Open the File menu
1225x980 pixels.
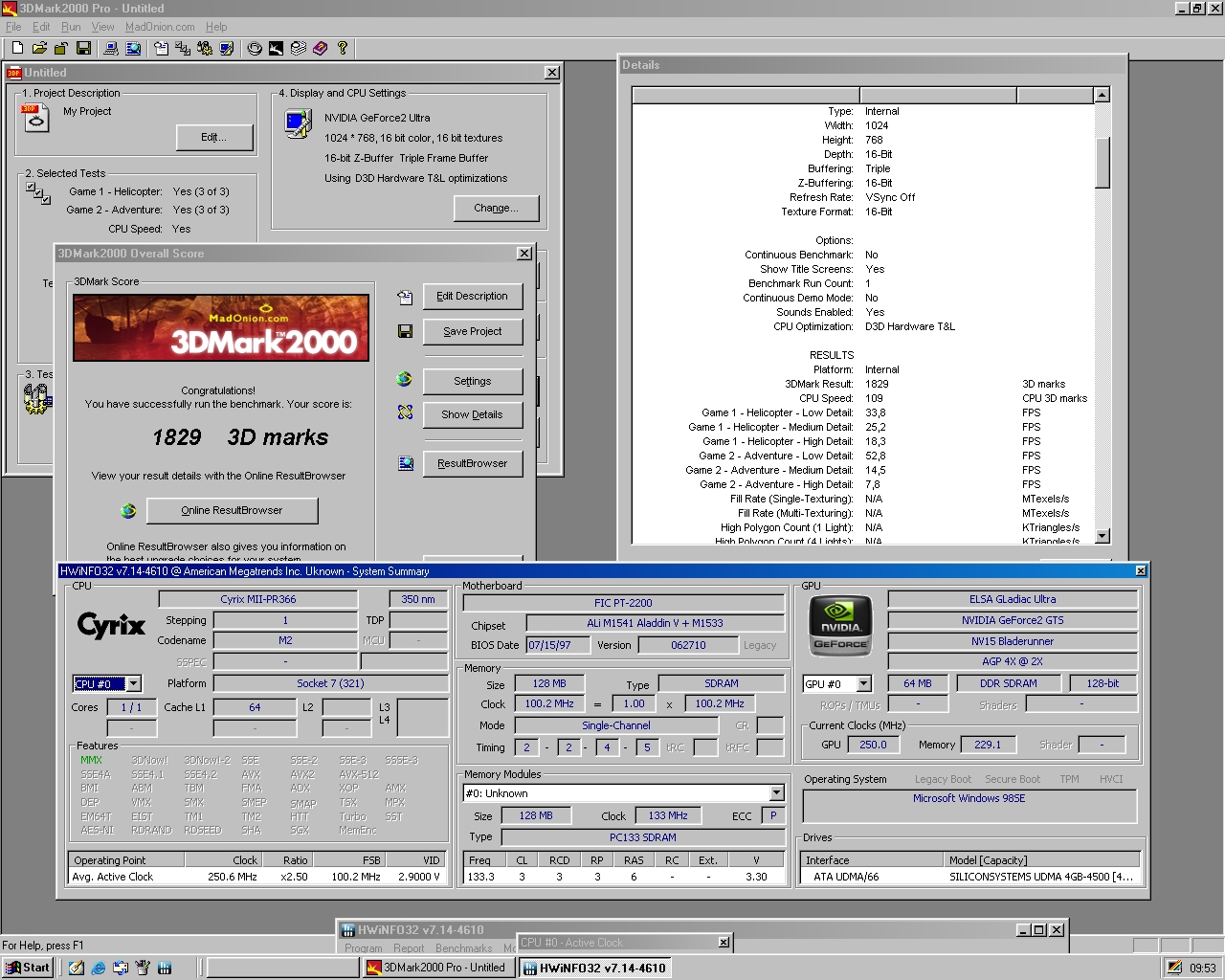click(x=13, y=27)
